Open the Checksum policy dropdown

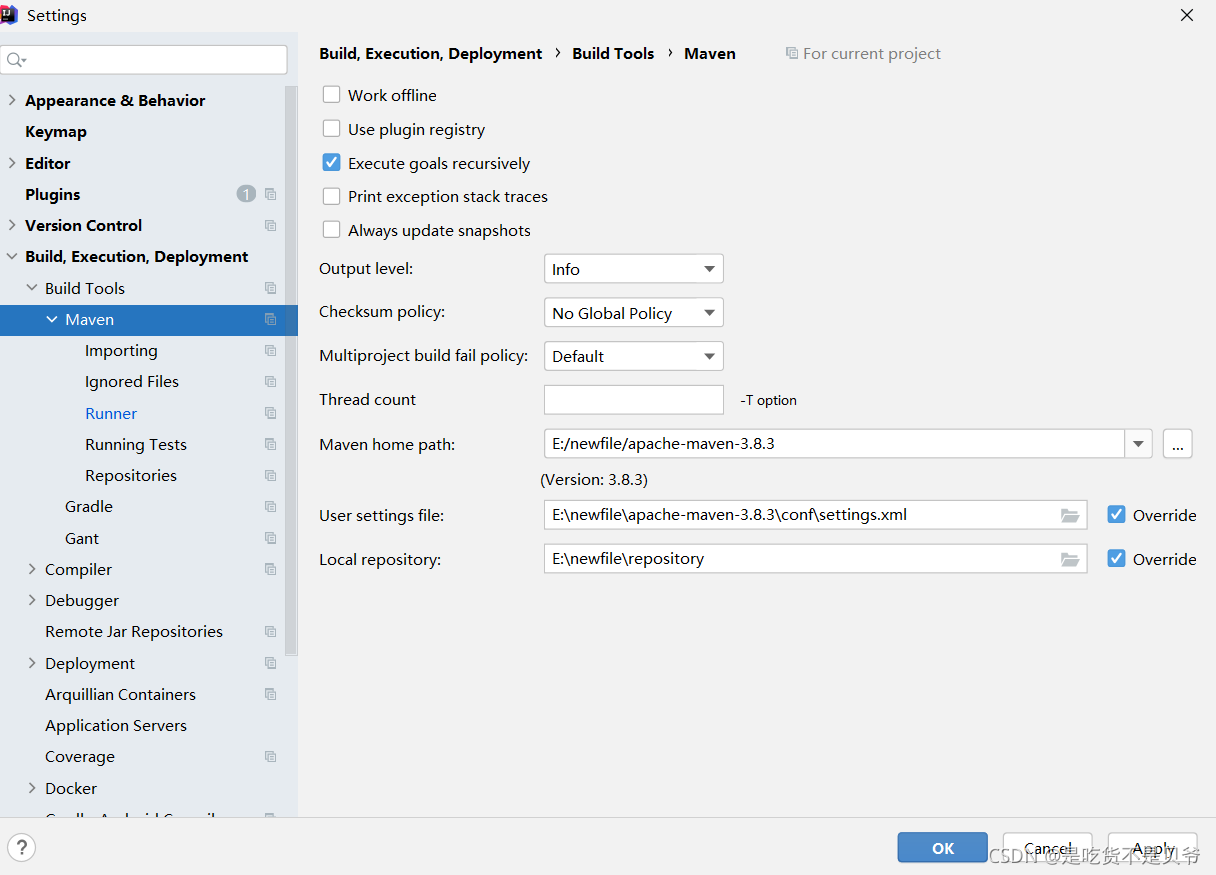click(x=633, y=313)
